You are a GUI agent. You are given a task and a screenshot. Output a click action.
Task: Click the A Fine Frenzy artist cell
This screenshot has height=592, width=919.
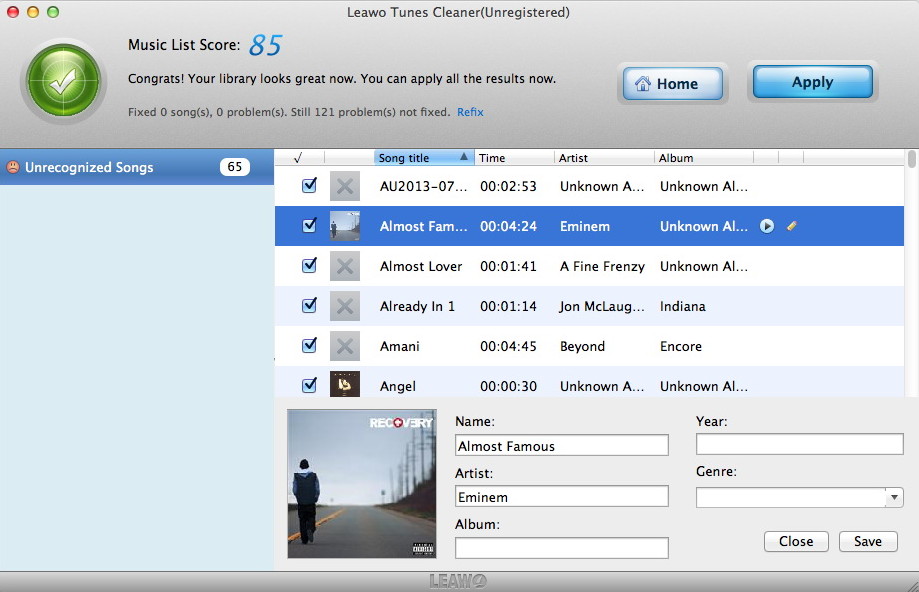pyautogui.click(x=602, y=266)
